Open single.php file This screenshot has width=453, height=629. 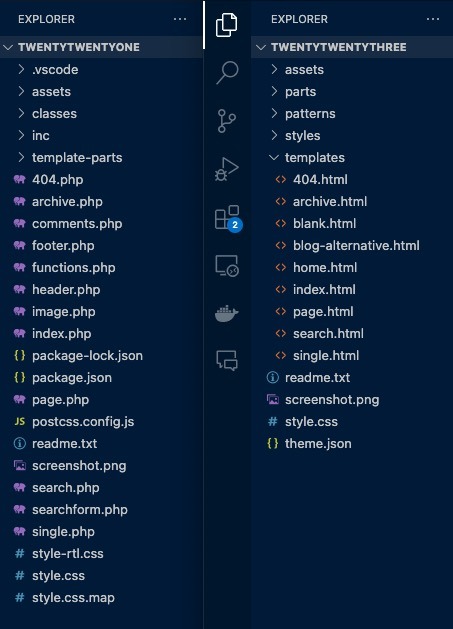(x=101, y=532)
